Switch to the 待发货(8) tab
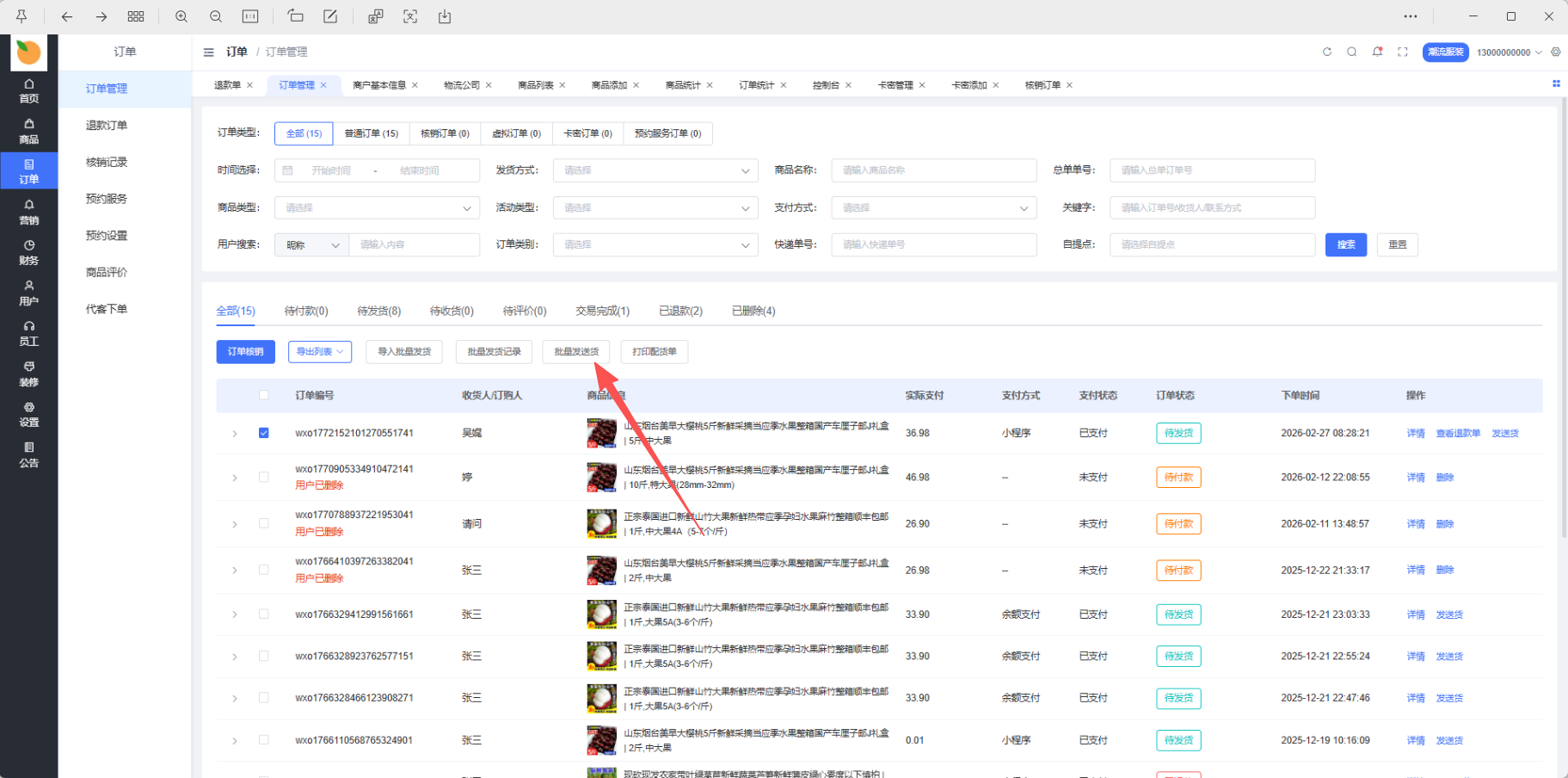 [x=378, y=311]
